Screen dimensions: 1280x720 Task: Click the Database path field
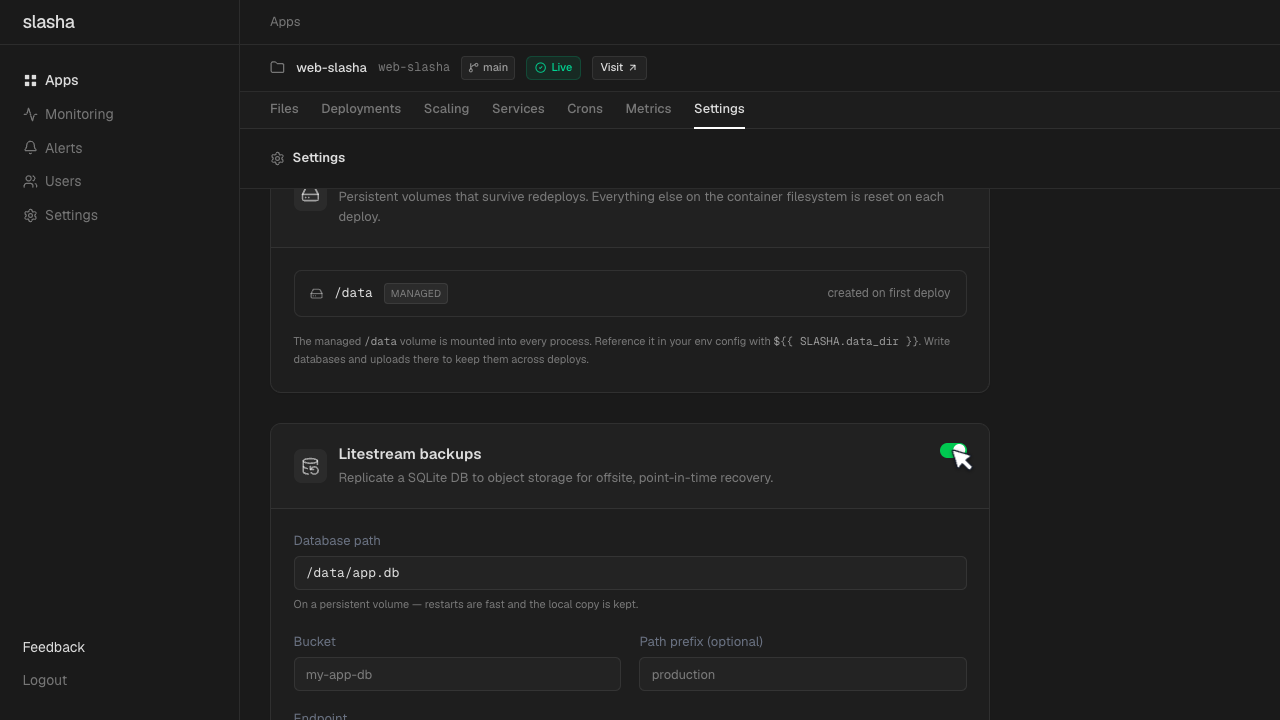pyautogui.click(x=630, y=573)
